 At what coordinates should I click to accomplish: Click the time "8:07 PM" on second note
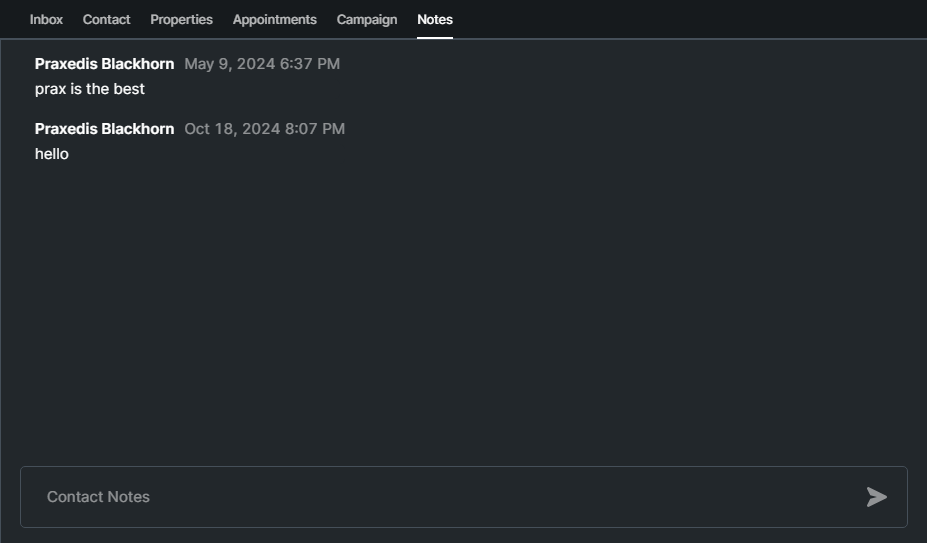coord(315,129)
